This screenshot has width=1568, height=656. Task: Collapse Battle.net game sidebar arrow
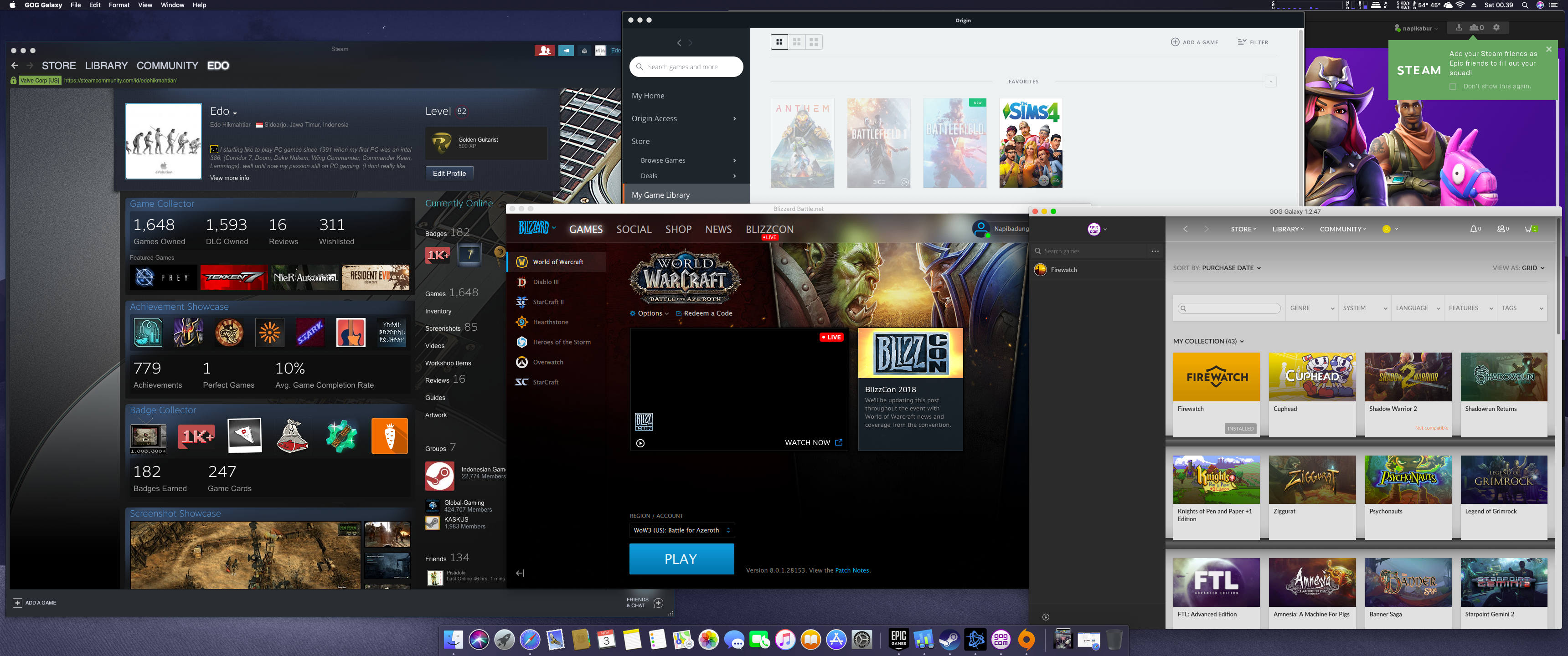[520, 573]
